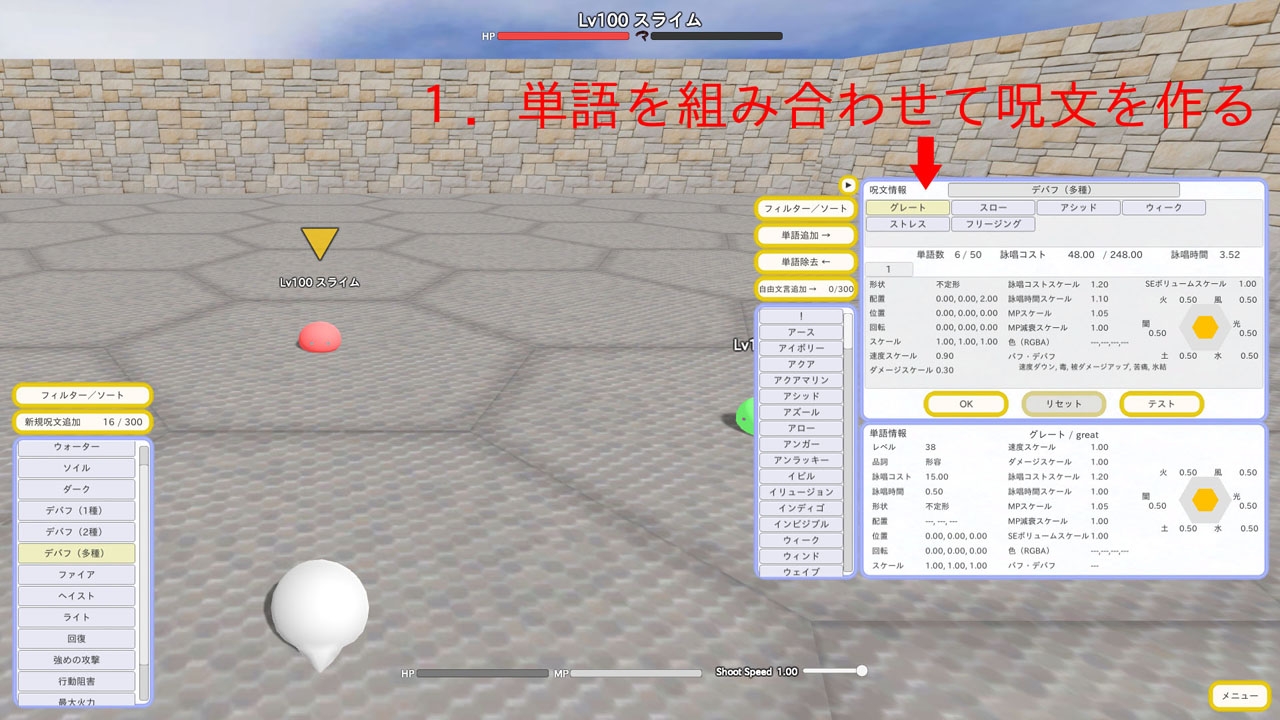Image resolution: width=1280 pixels, height=720 pixels.
Task: Select word アシッド in word list
Action: tap(801, 396)
